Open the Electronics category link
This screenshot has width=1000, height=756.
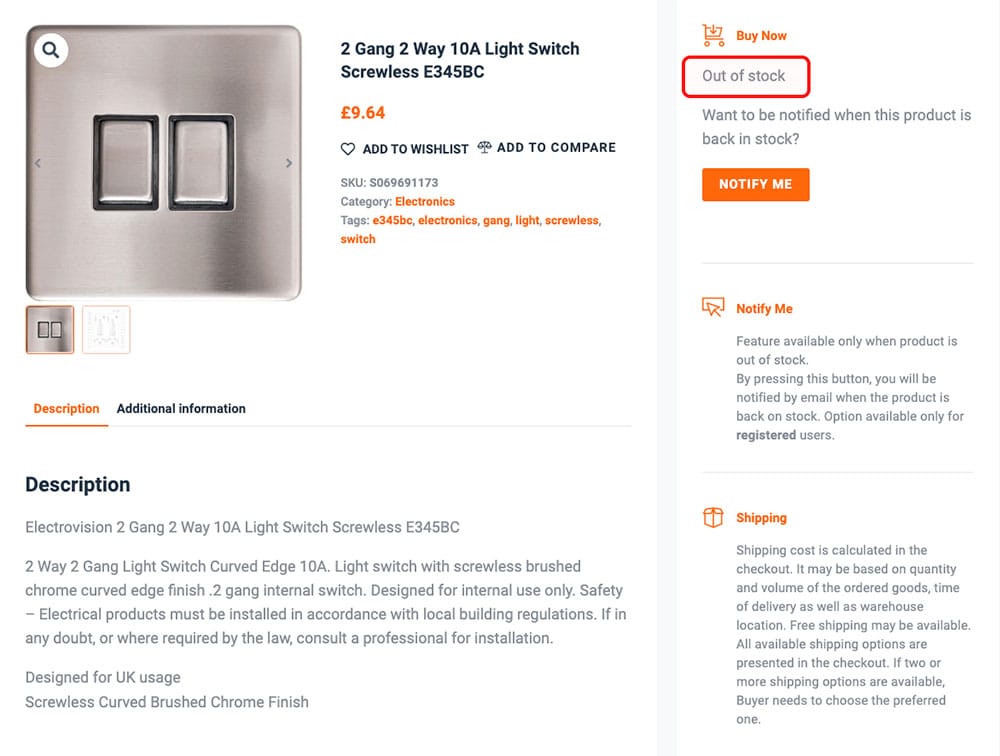coord(425,202)
